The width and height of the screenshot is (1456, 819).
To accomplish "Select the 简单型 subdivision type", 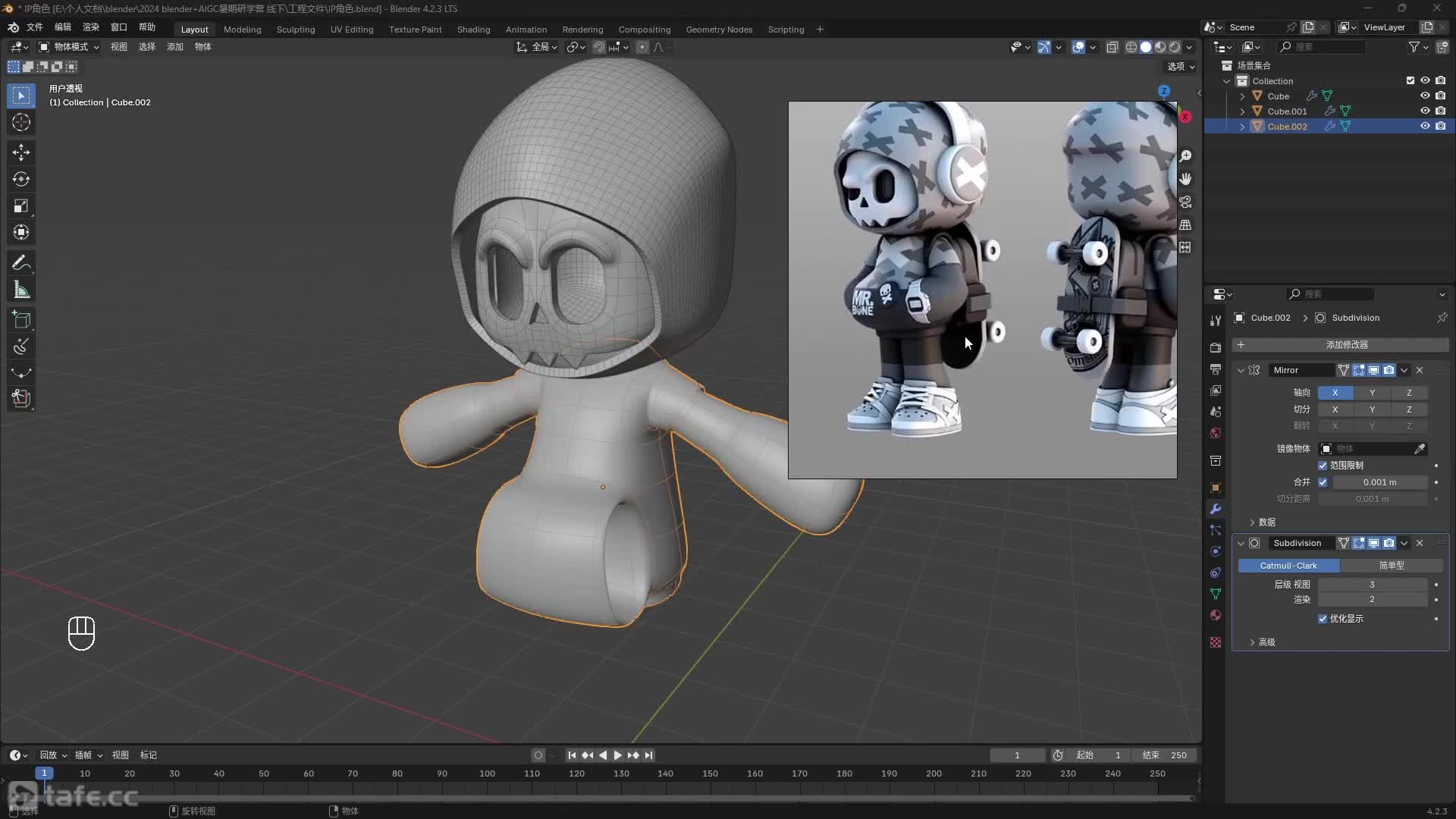I will tap(1392, 566).
